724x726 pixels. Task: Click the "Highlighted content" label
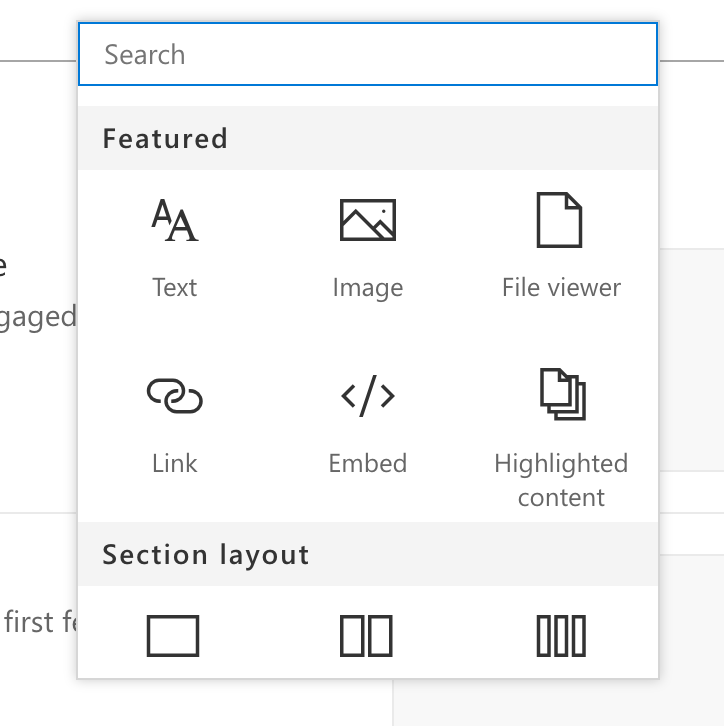561,480
